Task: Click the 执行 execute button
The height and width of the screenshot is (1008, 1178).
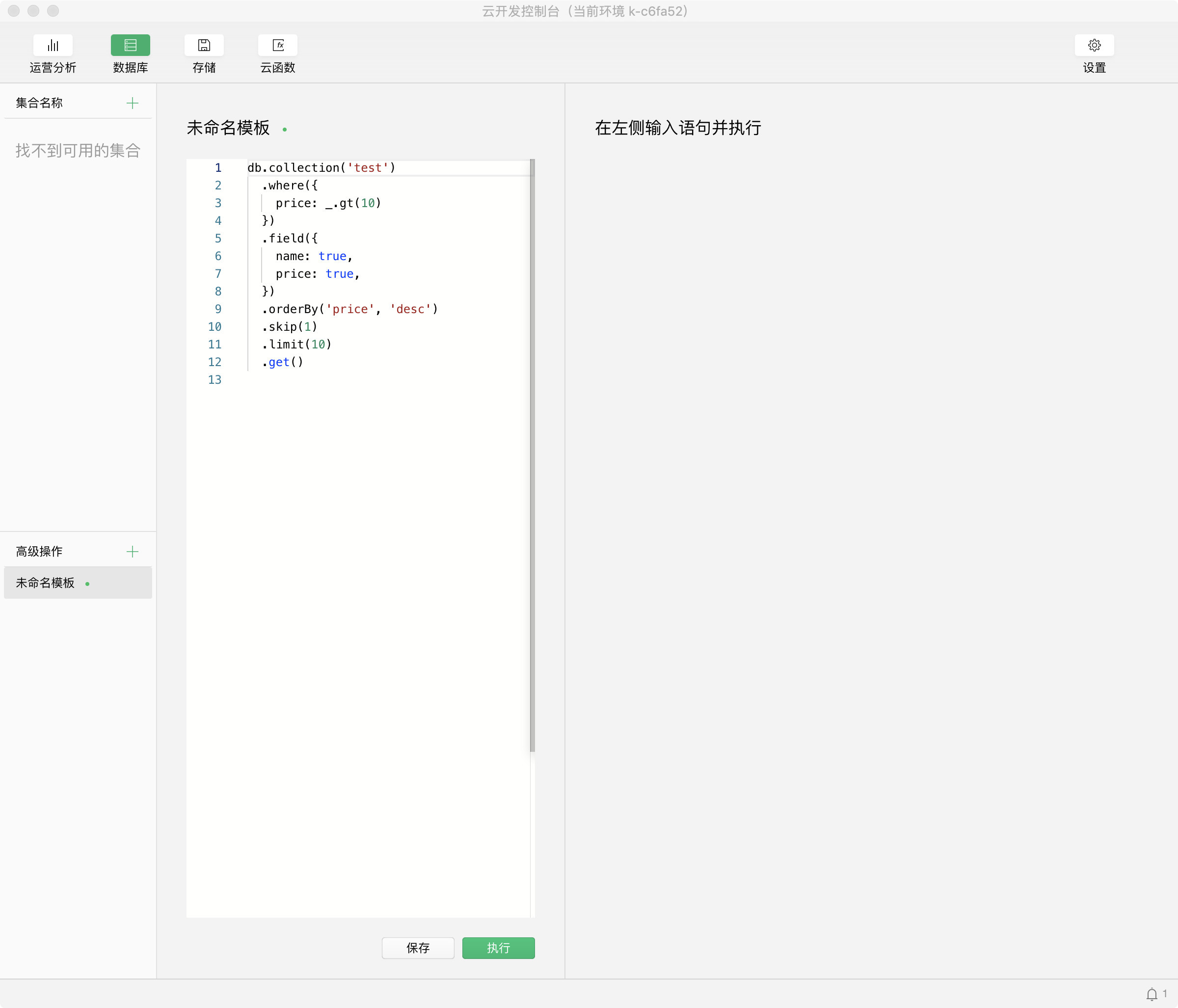Action: click(x=498, y=948)
